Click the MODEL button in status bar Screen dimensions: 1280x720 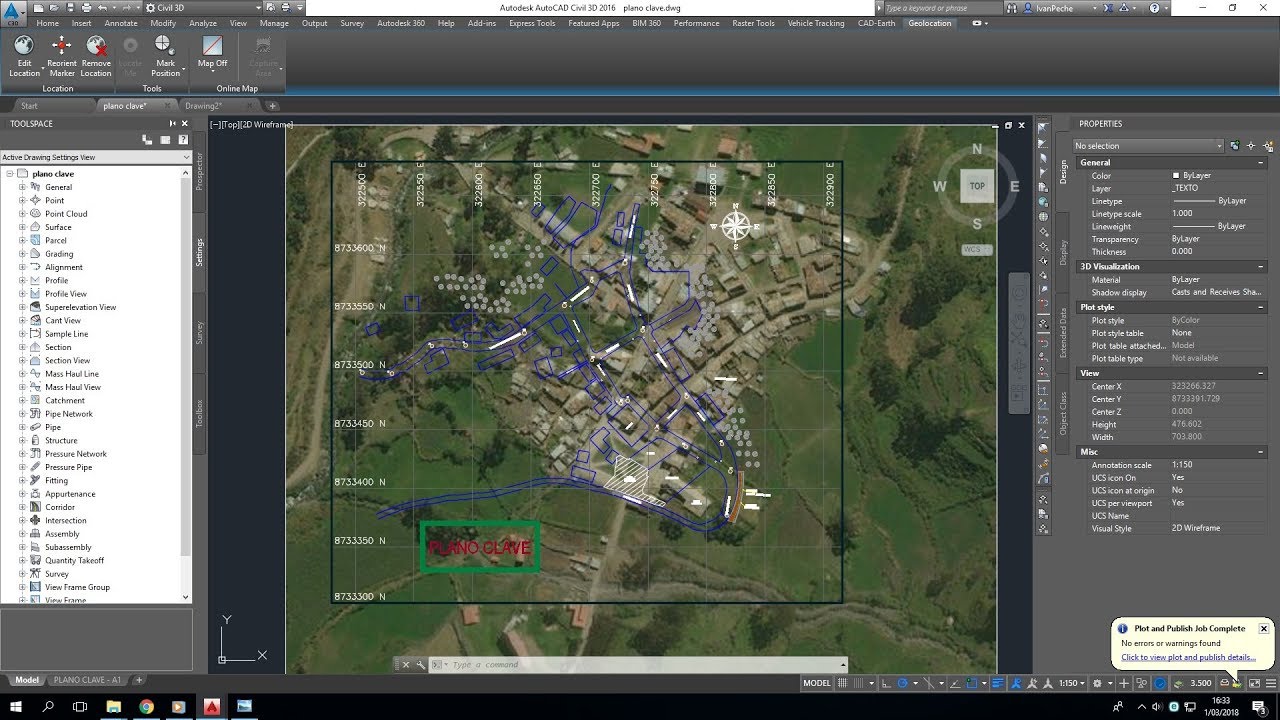click(x=817, y=683)
